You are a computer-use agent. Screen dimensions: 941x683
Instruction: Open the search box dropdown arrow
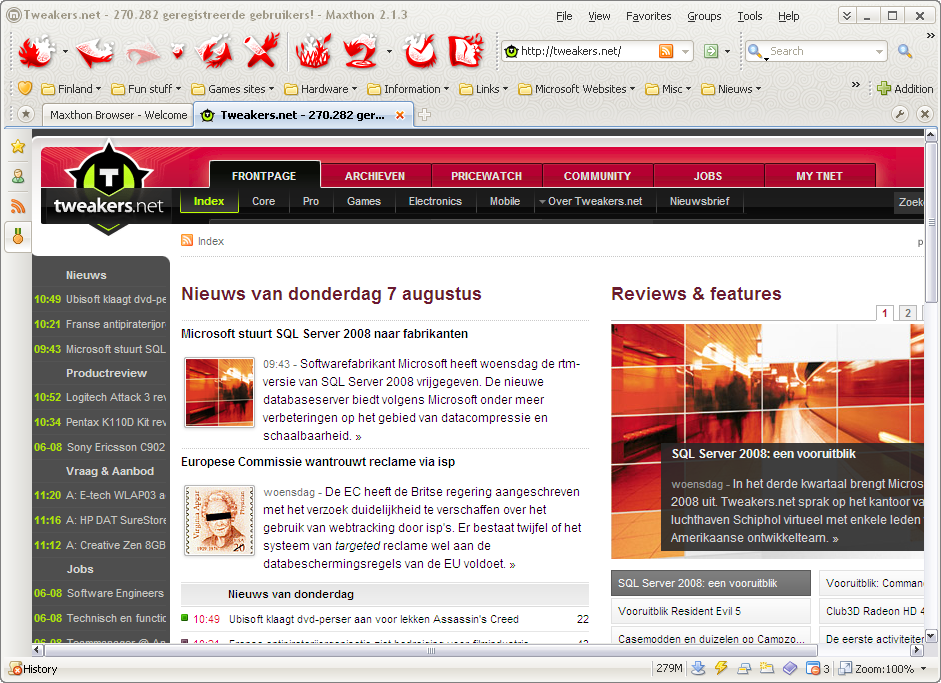879,52
